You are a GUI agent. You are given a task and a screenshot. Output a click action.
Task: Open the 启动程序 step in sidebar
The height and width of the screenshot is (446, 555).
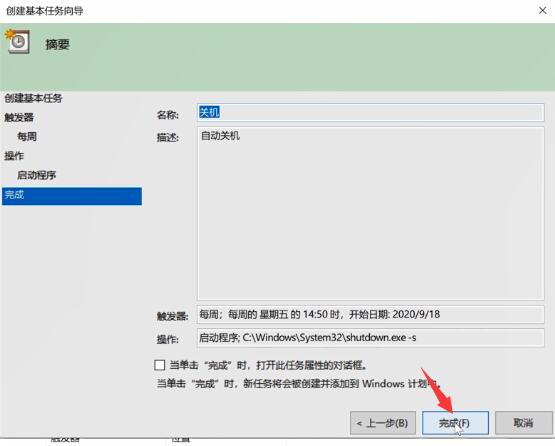[37, 175]
